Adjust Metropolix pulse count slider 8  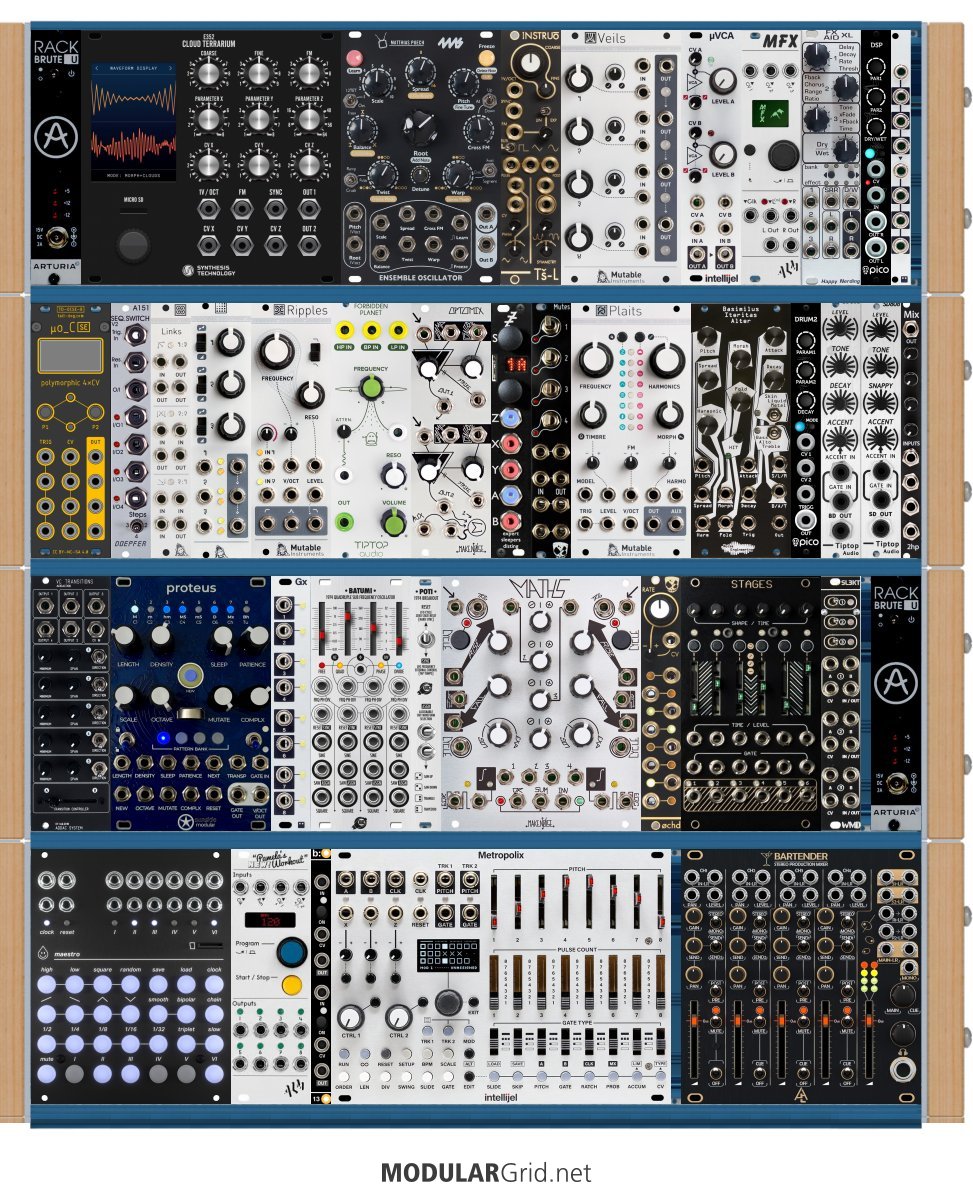tap(660, 982)
